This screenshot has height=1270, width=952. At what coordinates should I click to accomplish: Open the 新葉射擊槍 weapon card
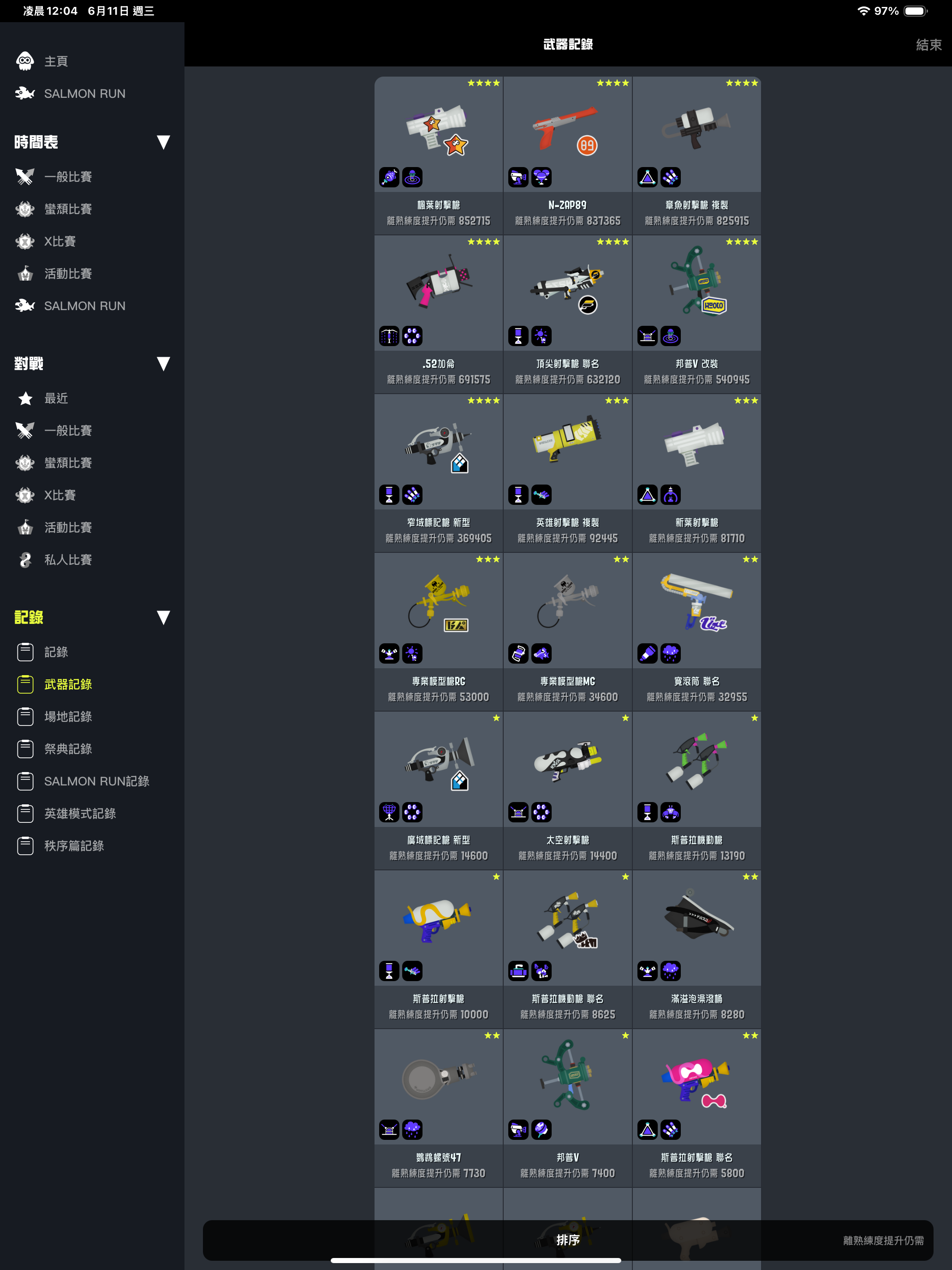coord(696,473)
